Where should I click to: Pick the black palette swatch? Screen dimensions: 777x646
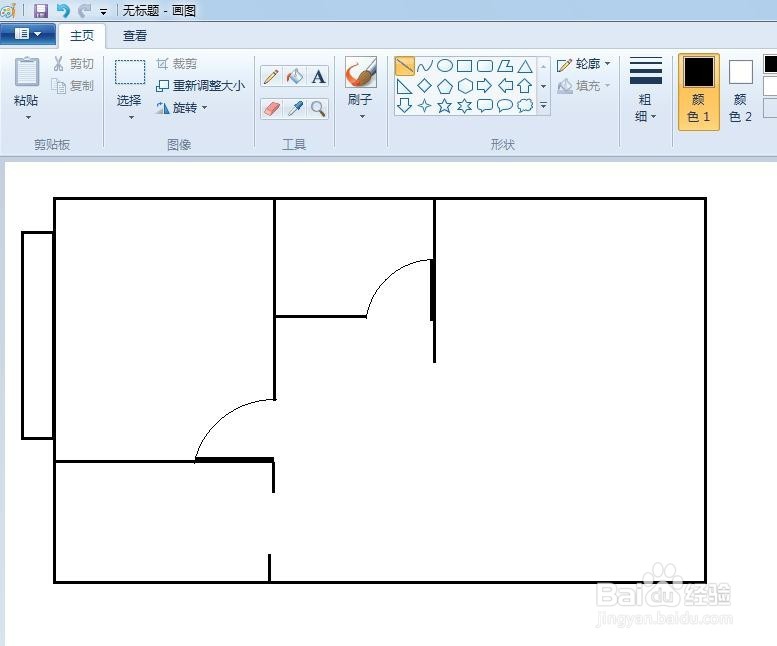(771, 64)
